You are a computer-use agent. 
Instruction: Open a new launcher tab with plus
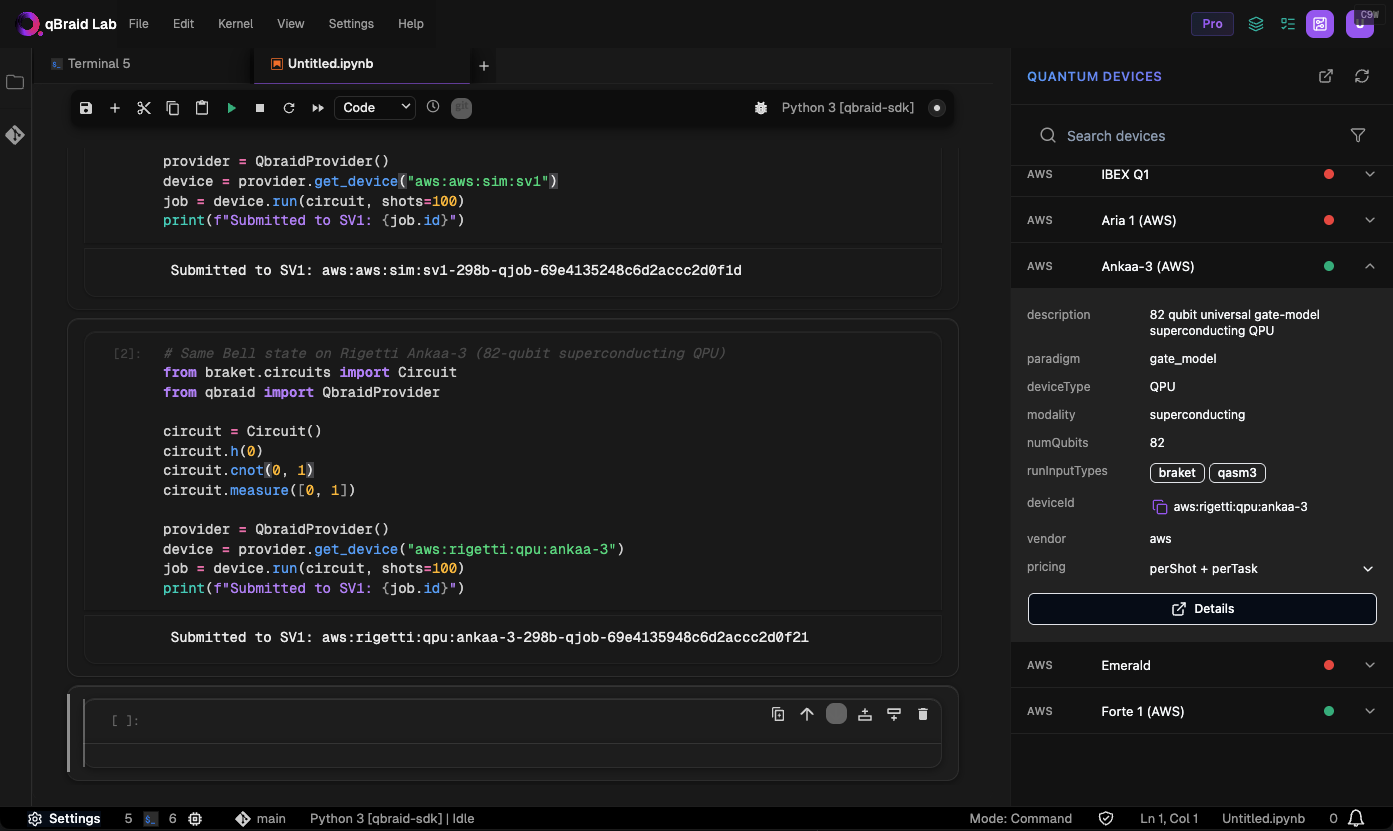click(484, 66)
